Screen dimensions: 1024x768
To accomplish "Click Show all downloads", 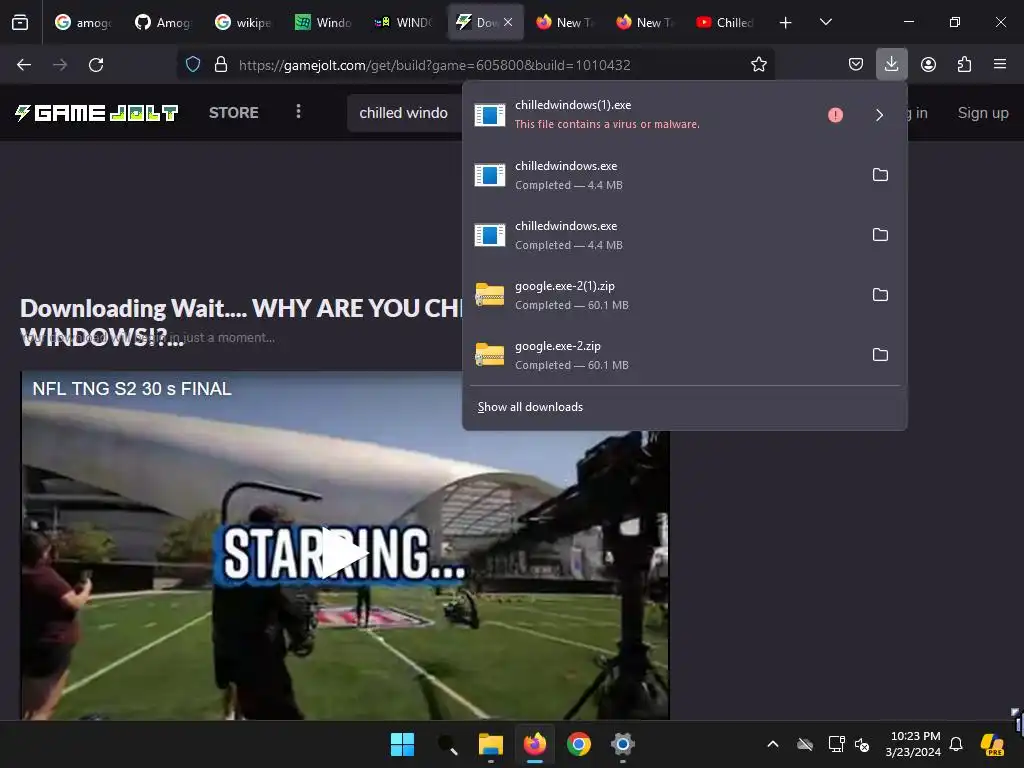I will (530, 407).
